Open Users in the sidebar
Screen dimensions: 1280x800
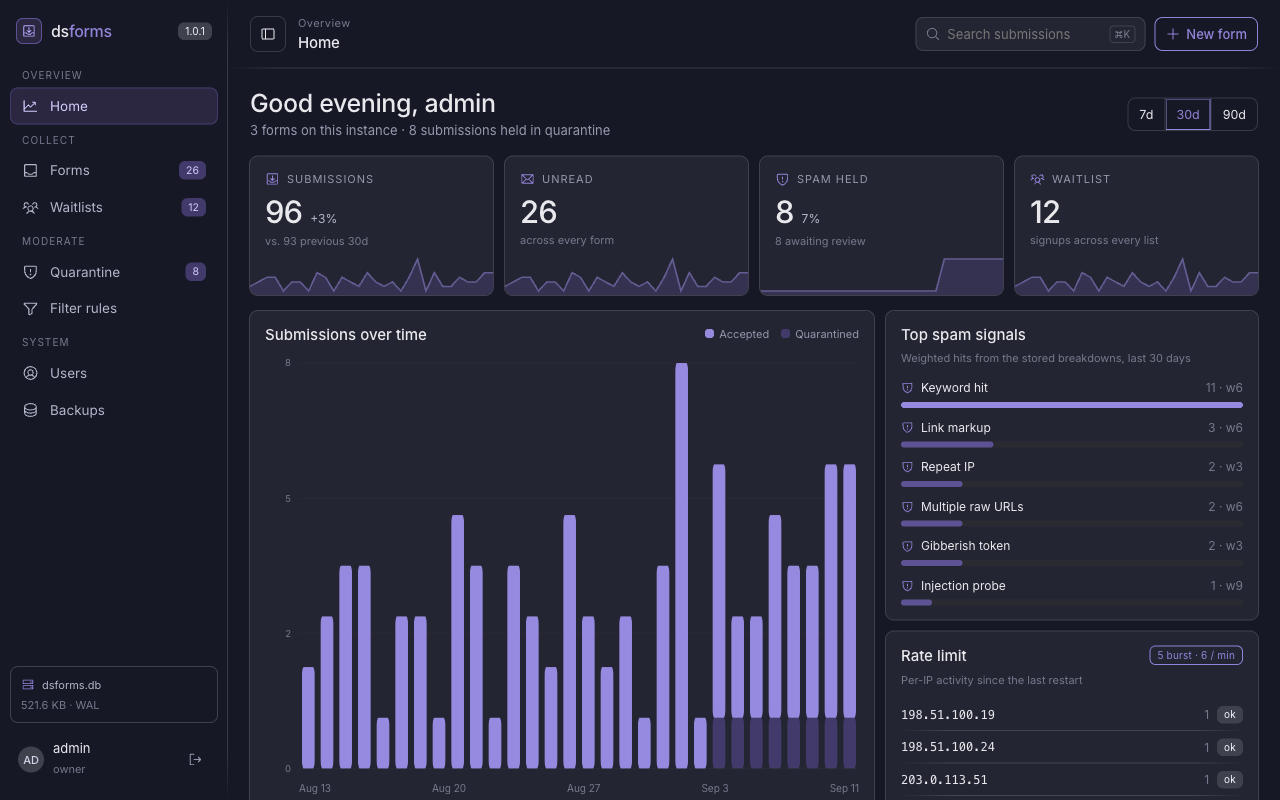[114, 373]
